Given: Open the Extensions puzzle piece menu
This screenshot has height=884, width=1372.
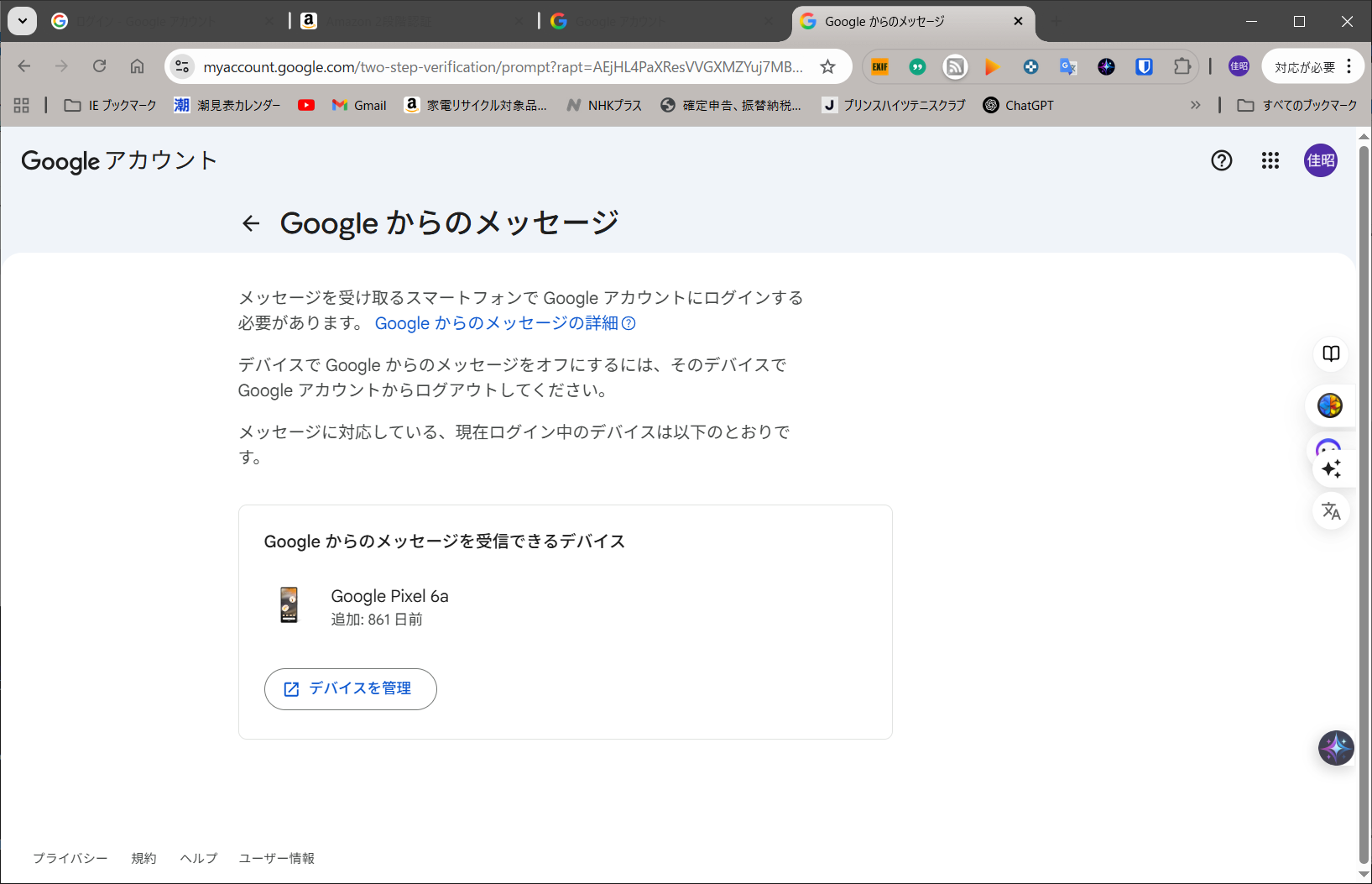Looking at the screenshot, I should click(1182, 67).
